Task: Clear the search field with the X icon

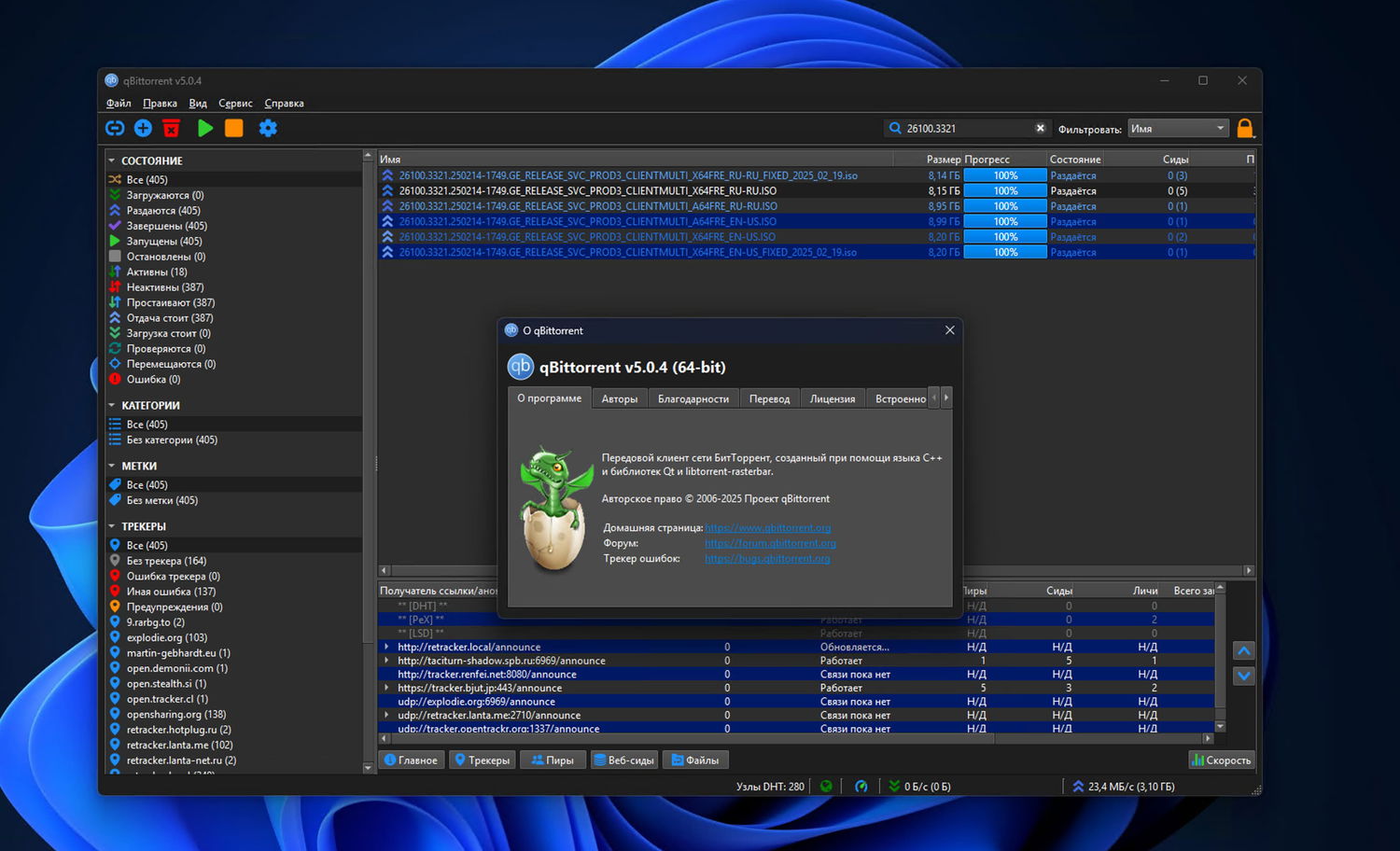Action: pos(1040,128)
